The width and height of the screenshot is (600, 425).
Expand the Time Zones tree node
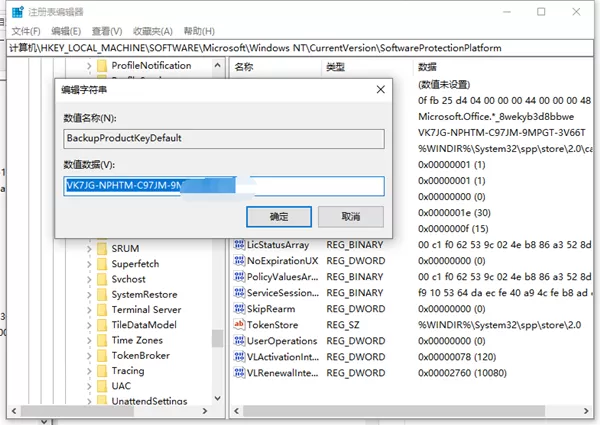[89, 340]
